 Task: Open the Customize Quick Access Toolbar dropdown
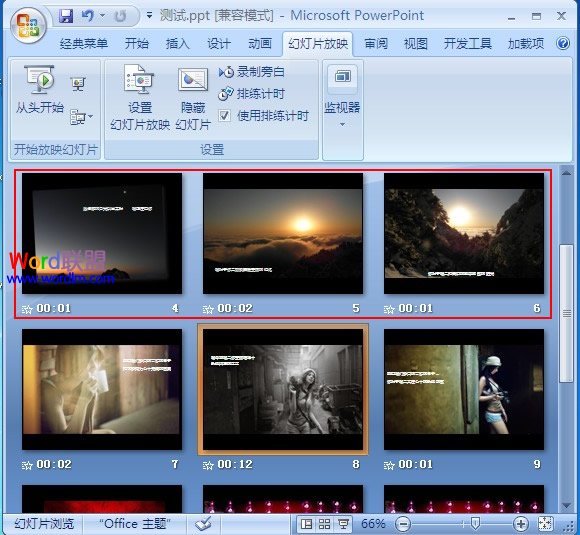coord(149,16)
